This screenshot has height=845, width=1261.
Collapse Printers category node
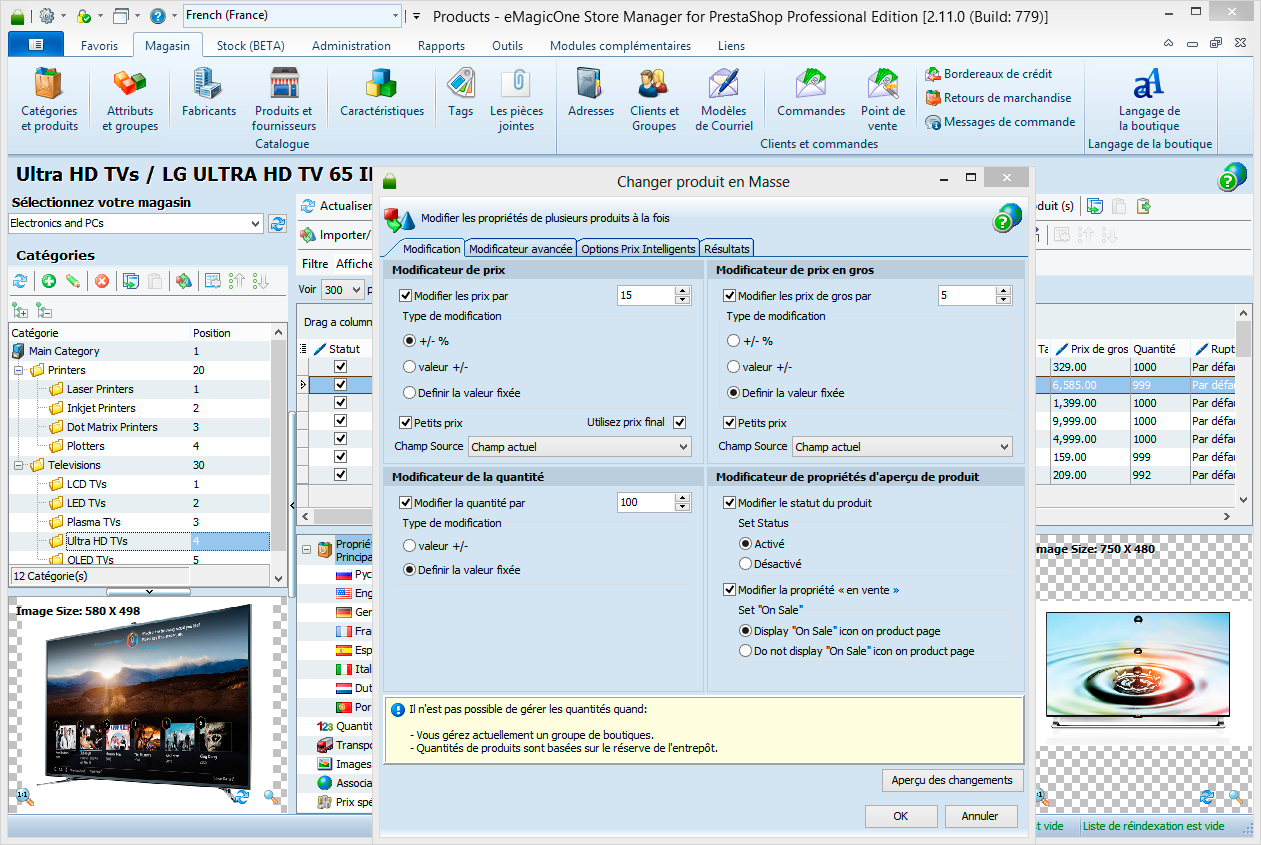(18, 370)
